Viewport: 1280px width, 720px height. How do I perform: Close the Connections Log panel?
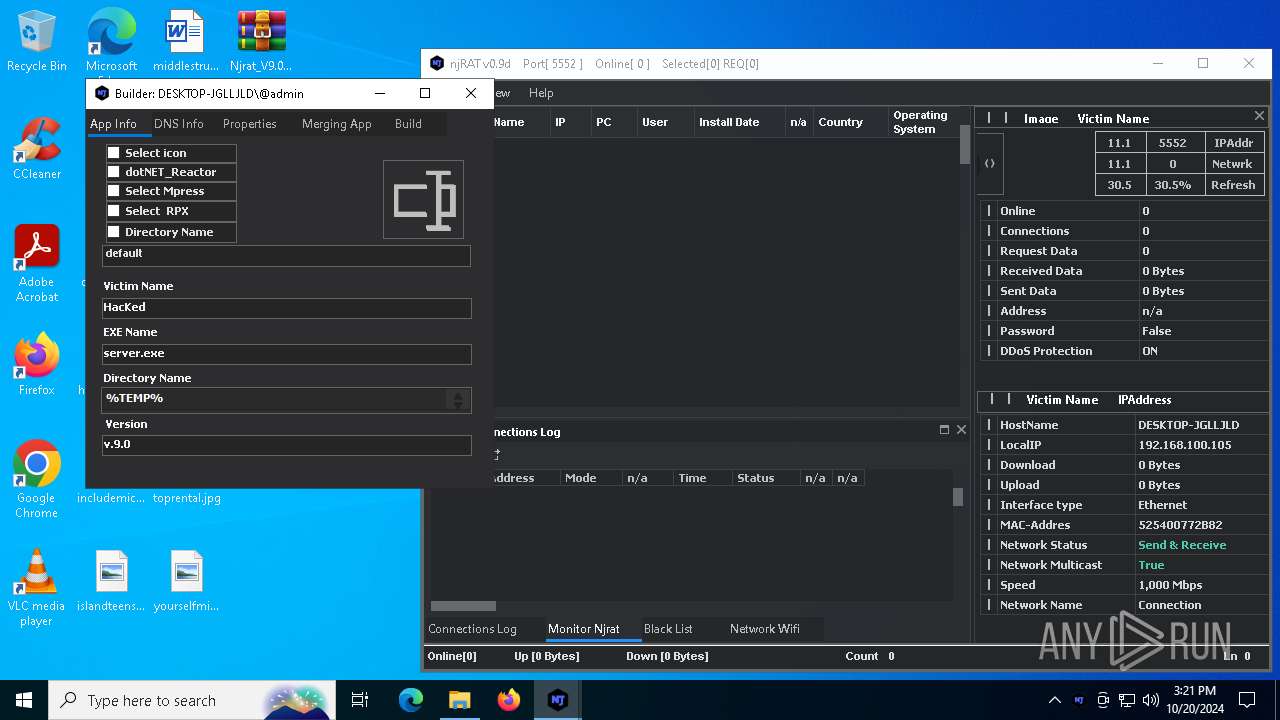tap(961, 430)
